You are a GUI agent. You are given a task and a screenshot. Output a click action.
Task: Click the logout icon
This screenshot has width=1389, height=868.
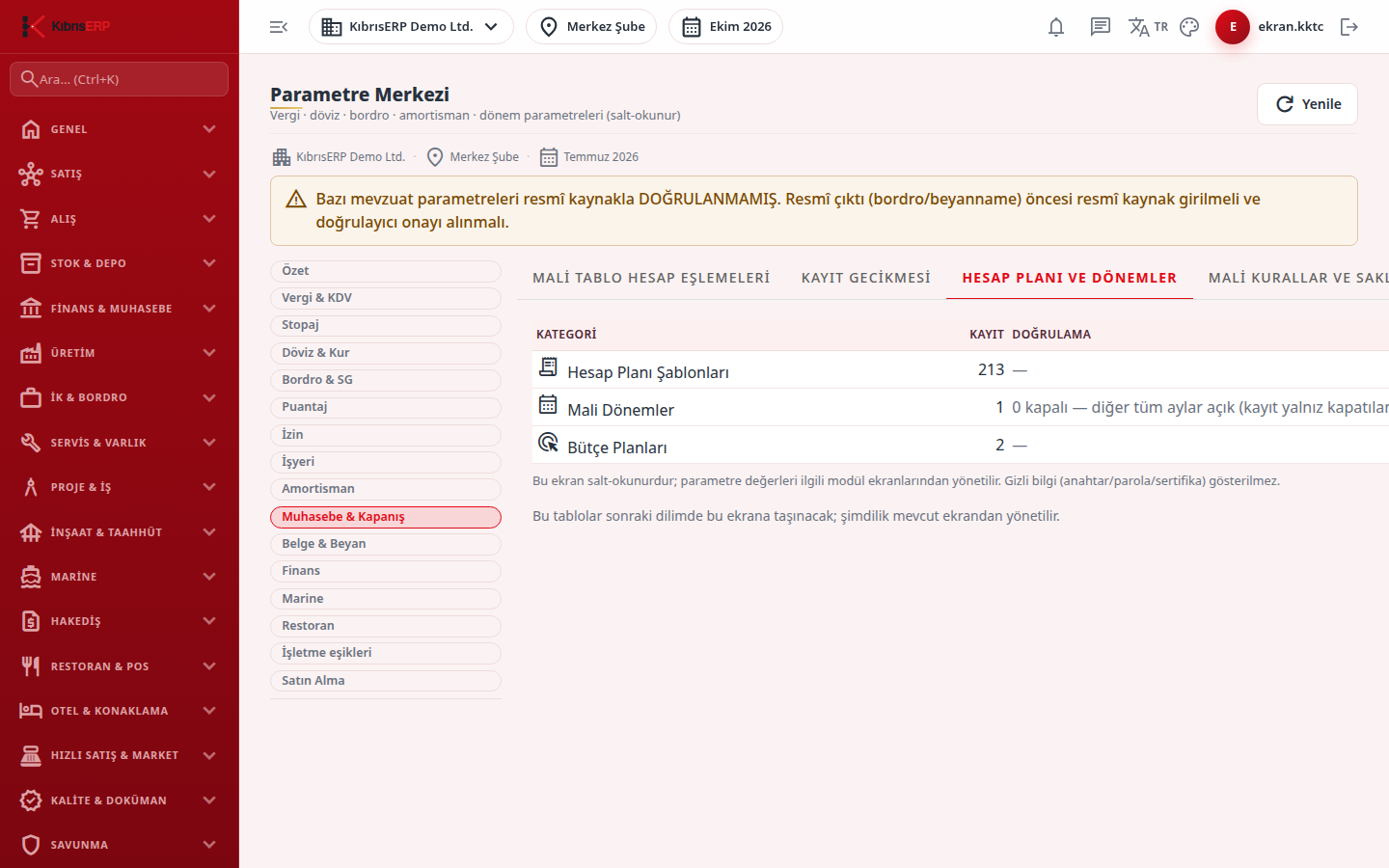pyautogui.click(x=1349, y=27)
